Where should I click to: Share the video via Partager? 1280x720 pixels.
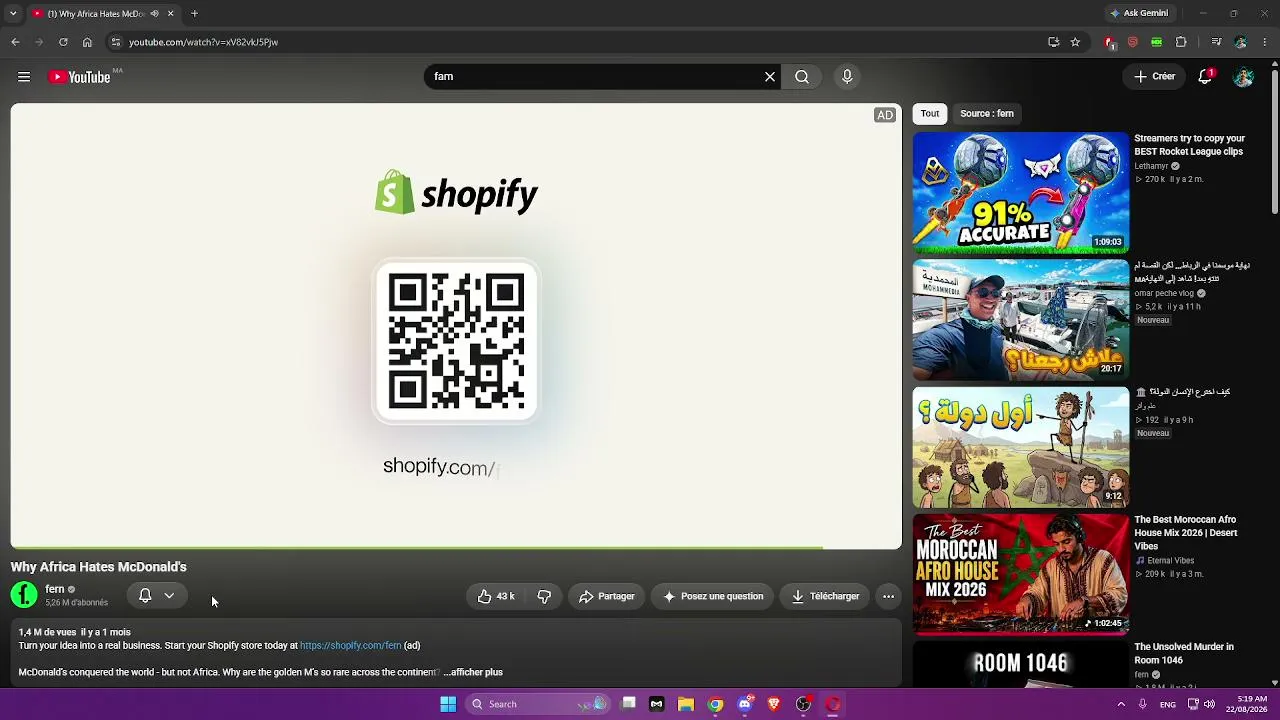607,596
